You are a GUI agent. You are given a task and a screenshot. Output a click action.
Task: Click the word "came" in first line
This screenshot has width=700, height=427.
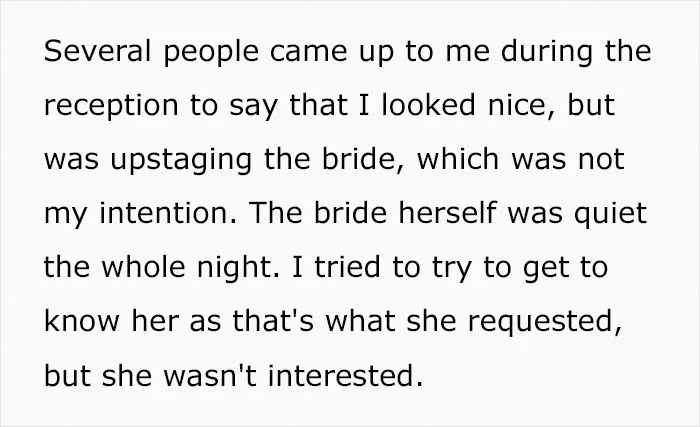[x=308, y=51]
